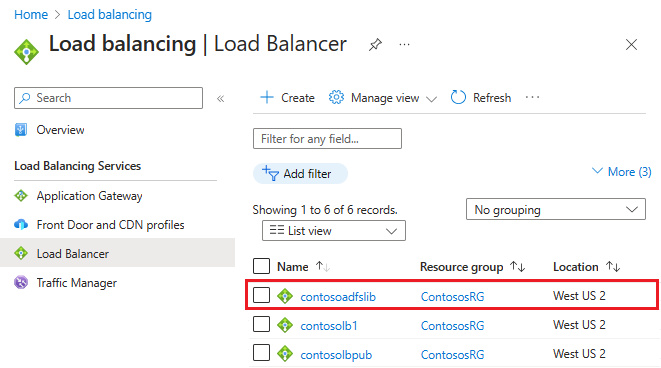Tick the select-all checkbox in table header
Image resolution: width=661 pixels, height=368 pixels.
pyautogui.click(x=261, y=266)
